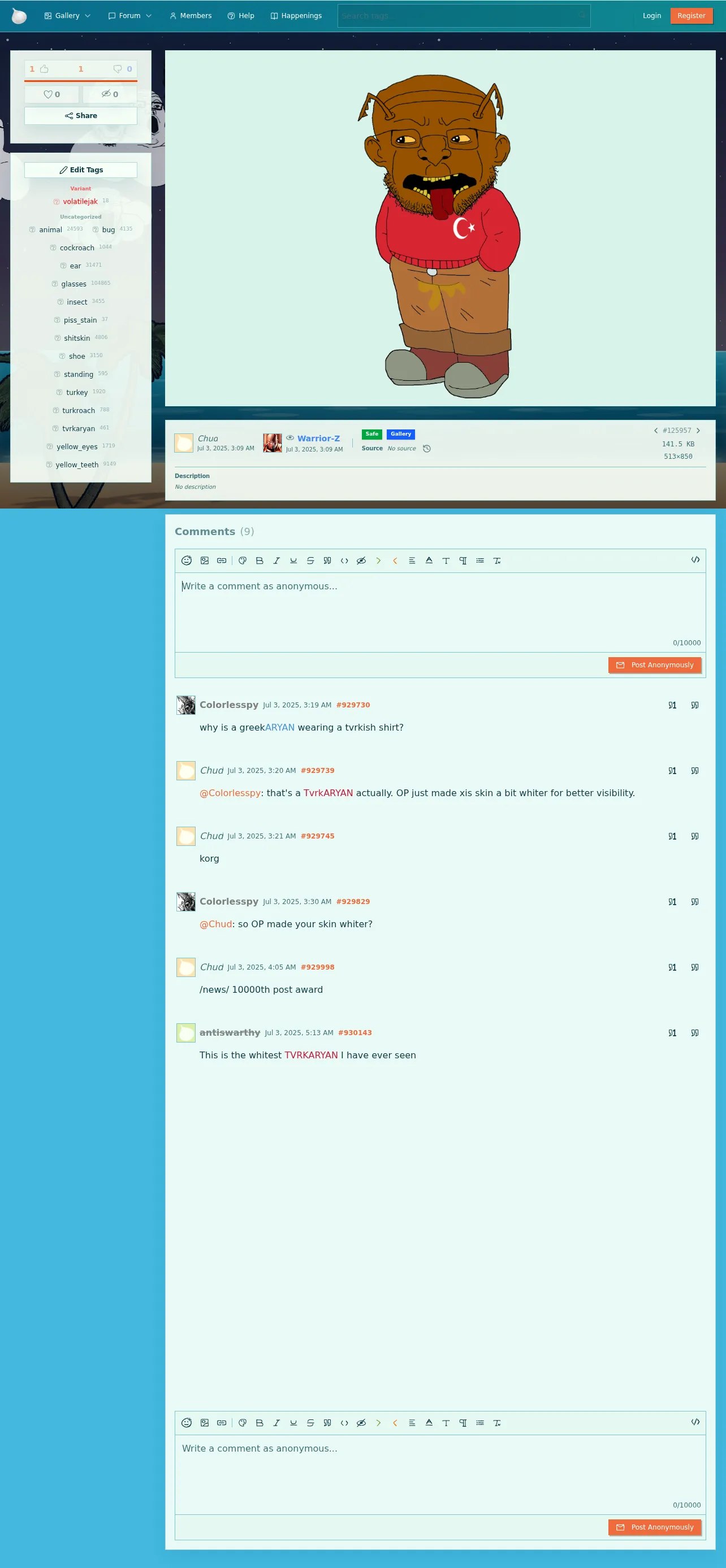Open comment number #929730 permalink

pos(353,705)
